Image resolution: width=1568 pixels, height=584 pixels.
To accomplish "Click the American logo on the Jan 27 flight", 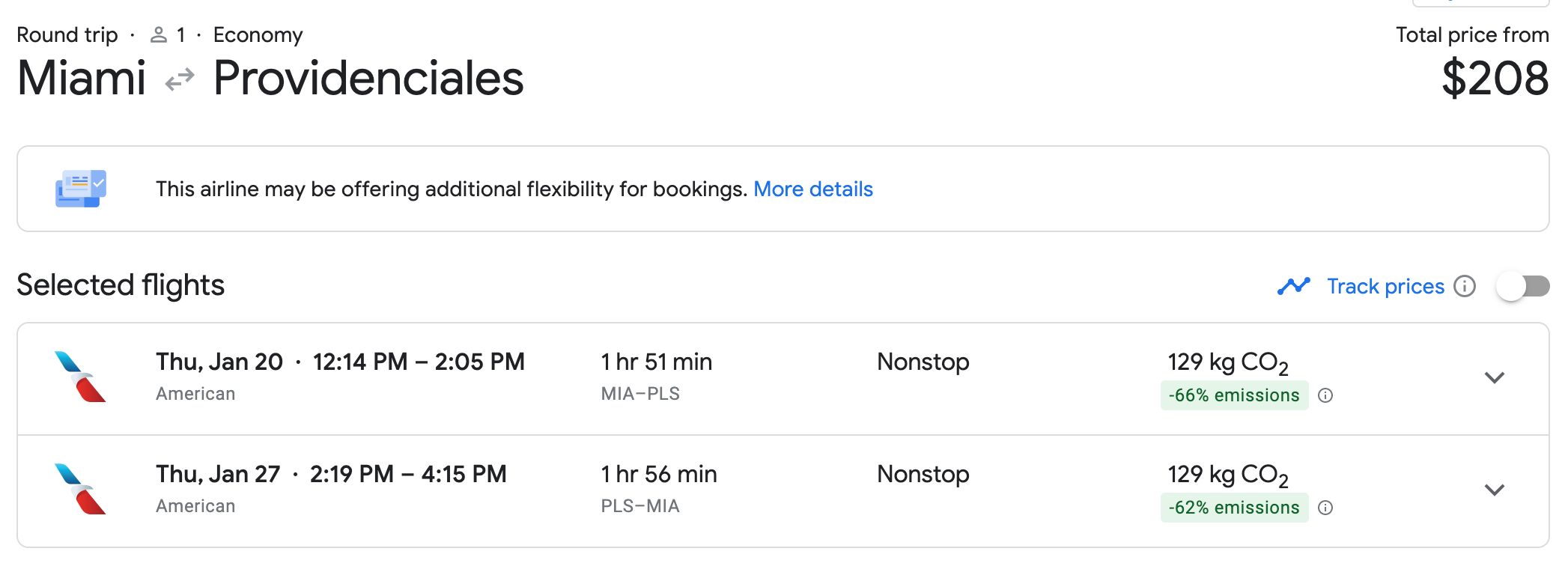I will point(81,489).
